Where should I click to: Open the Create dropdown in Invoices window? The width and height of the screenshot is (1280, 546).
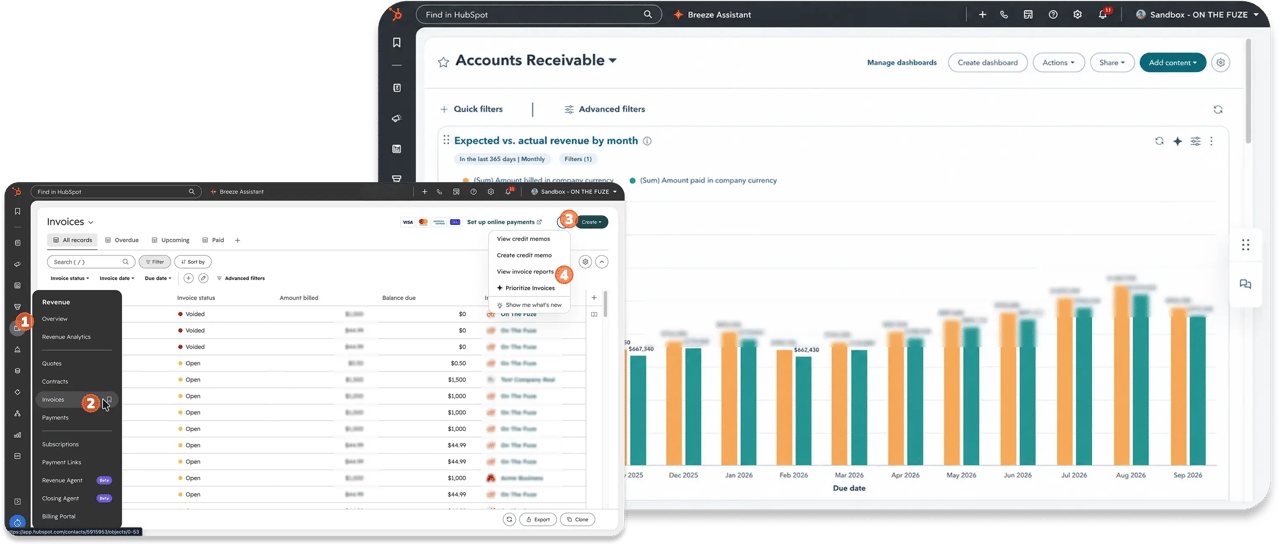click(x=592, y=222)
